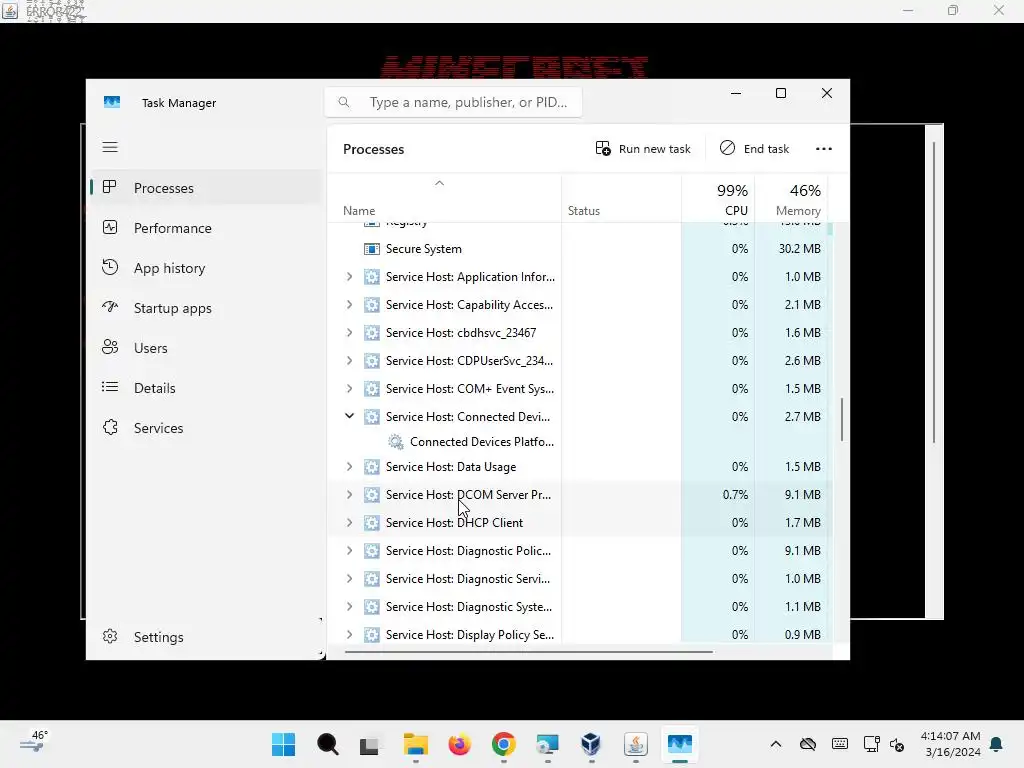The width and height of the screenshot is (1024, 768).
Task: Click the Details list icon
Action: (110, 387)
